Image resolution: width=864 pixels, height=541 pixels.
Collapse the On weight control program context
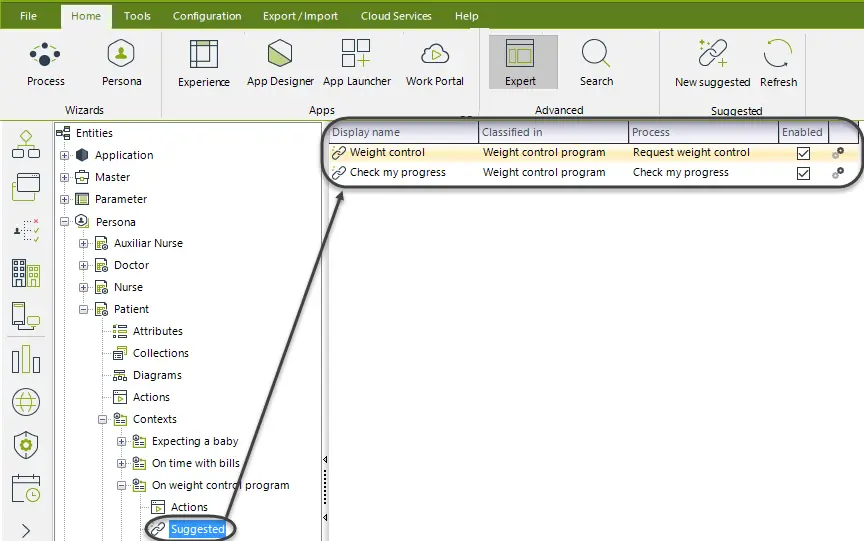(x=121, y=486)
